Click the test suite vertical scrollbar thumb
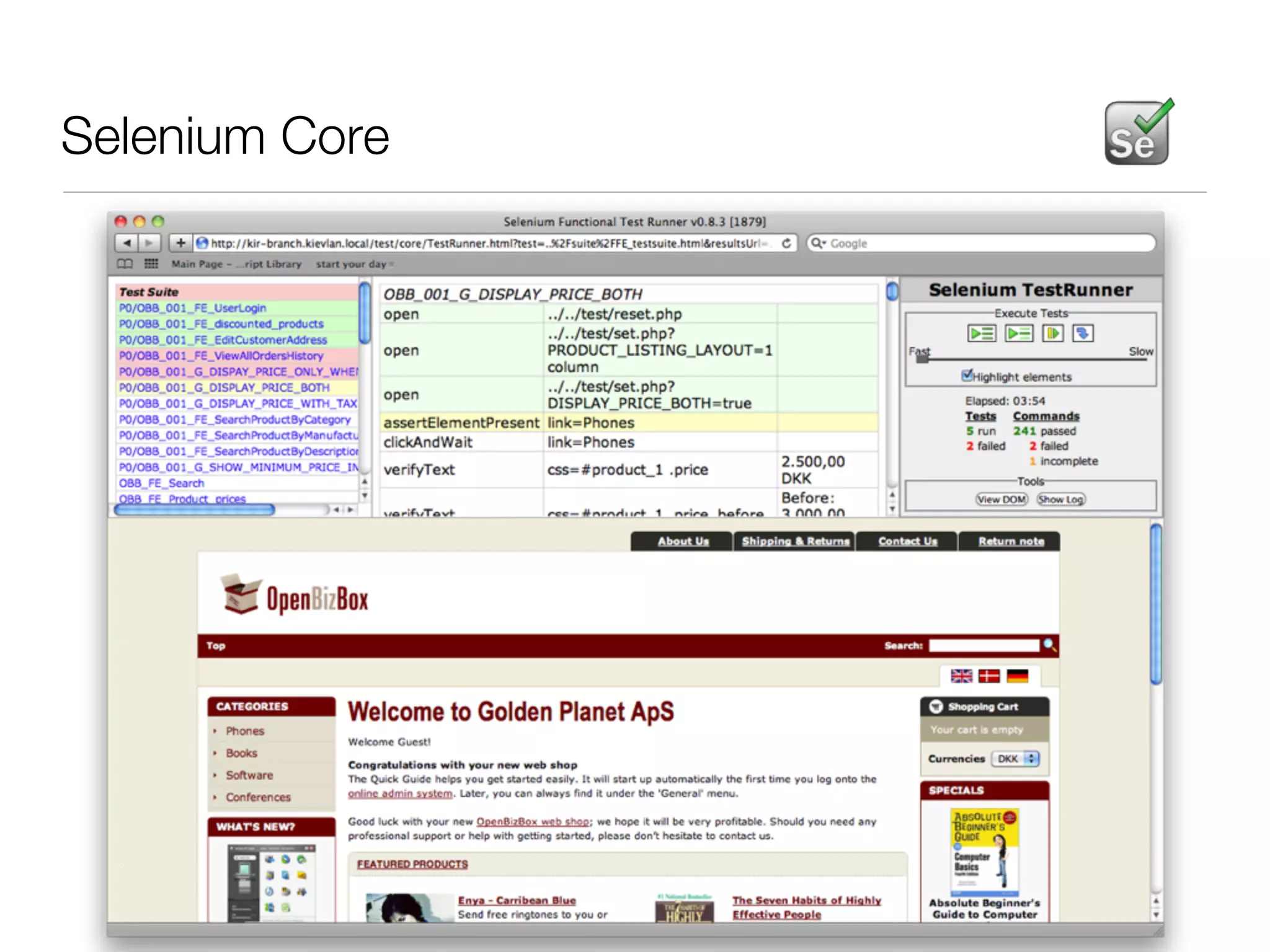1270x952 pixels. [x=365, y=313]
